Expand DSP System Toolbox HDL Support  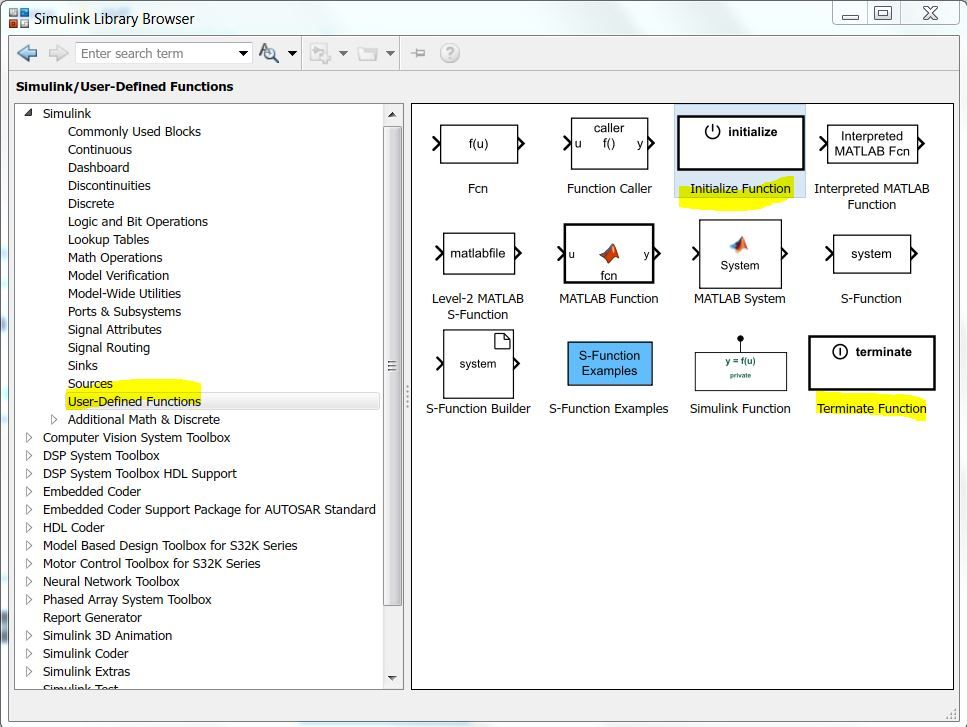click(28, 474)
